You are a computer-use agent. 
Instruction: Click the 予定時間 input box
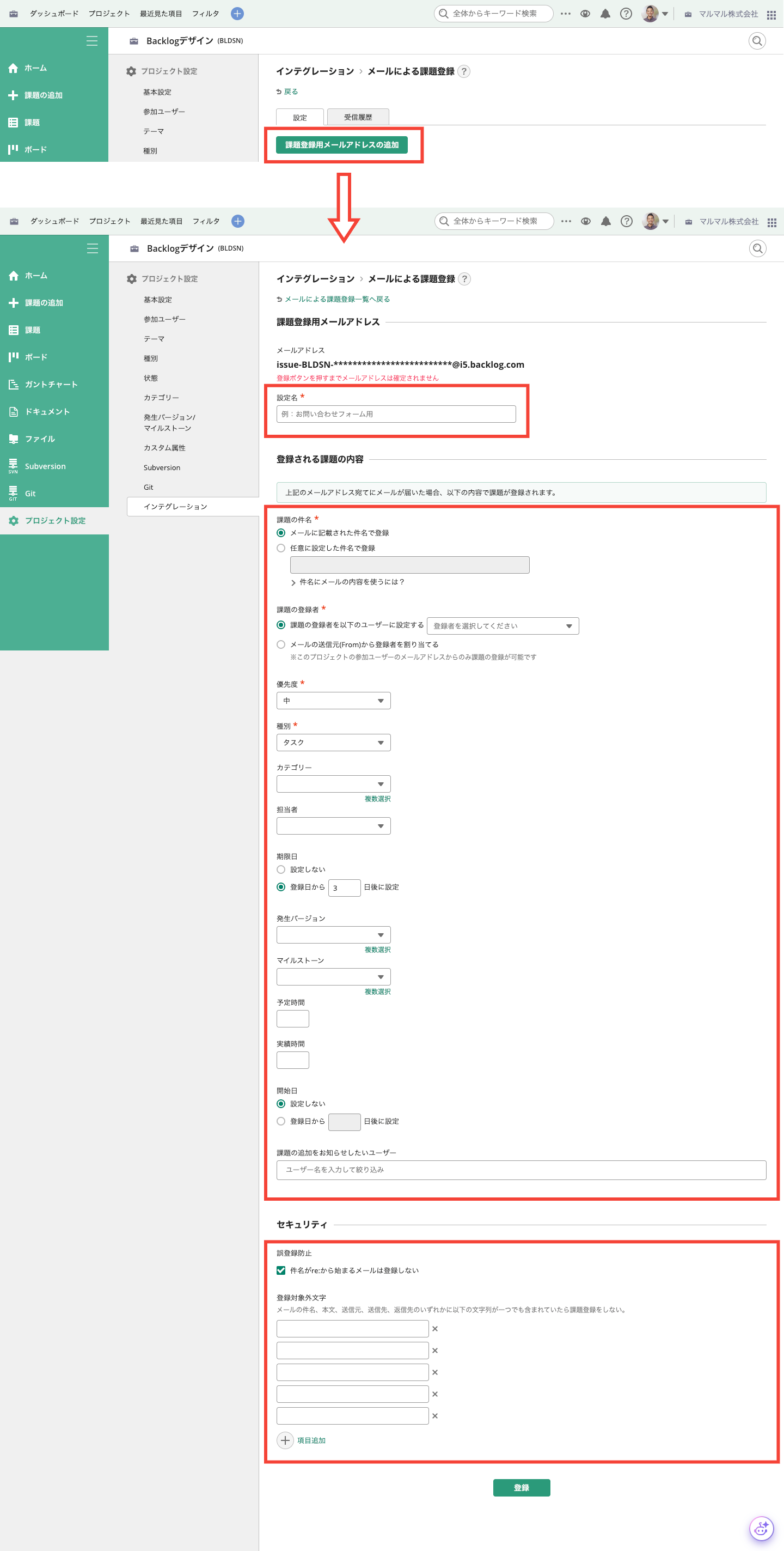pyautogui.click(x=293, y=1019)
